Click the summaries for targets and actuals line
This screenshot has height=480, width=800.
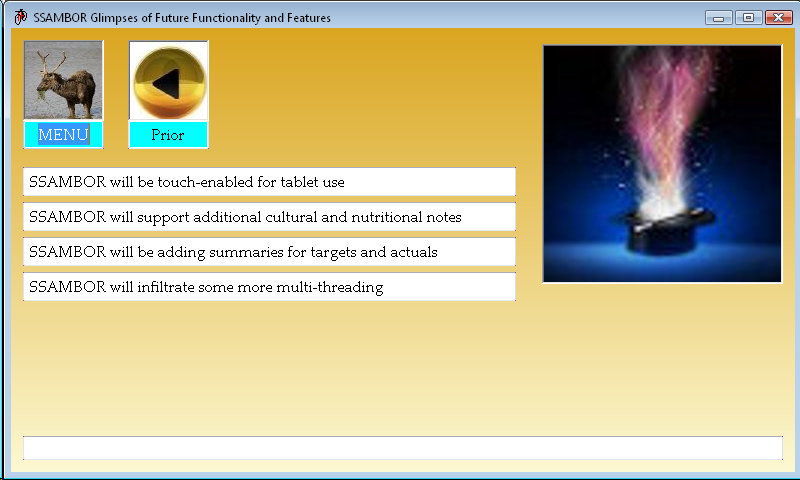coord(269,252)
